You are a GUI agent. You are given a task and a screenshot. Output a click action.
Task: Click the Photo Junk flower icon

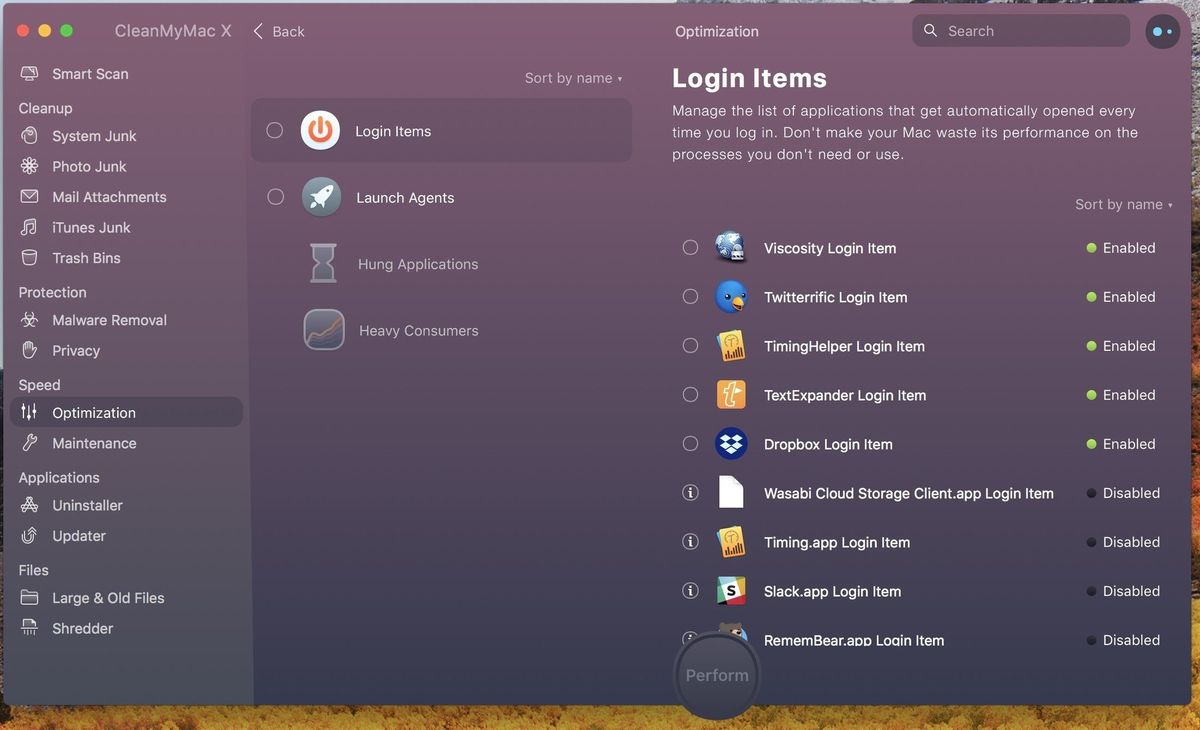tap(30, 166)
